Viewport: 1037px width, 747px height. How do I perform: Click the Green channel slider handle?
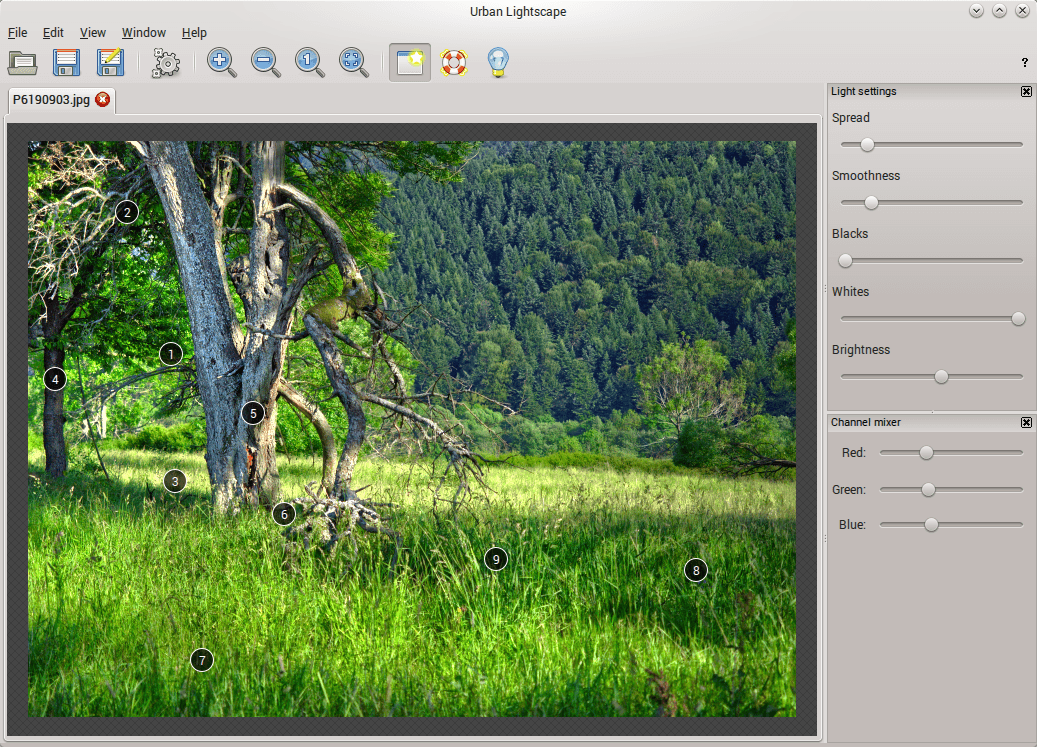click(x=929, y=490)
